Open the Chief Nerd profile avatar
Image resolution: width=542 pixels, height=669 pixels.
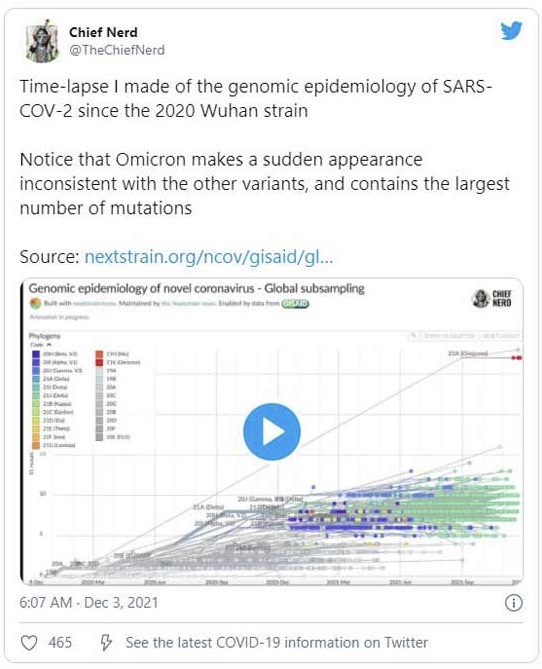point(41,41)
